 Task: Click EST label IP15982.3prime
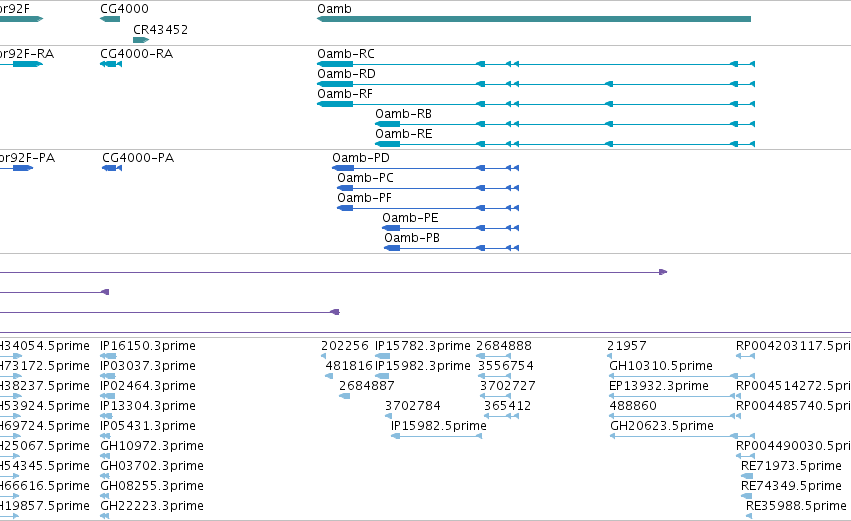pyautogui.click(x=423, y=366)
